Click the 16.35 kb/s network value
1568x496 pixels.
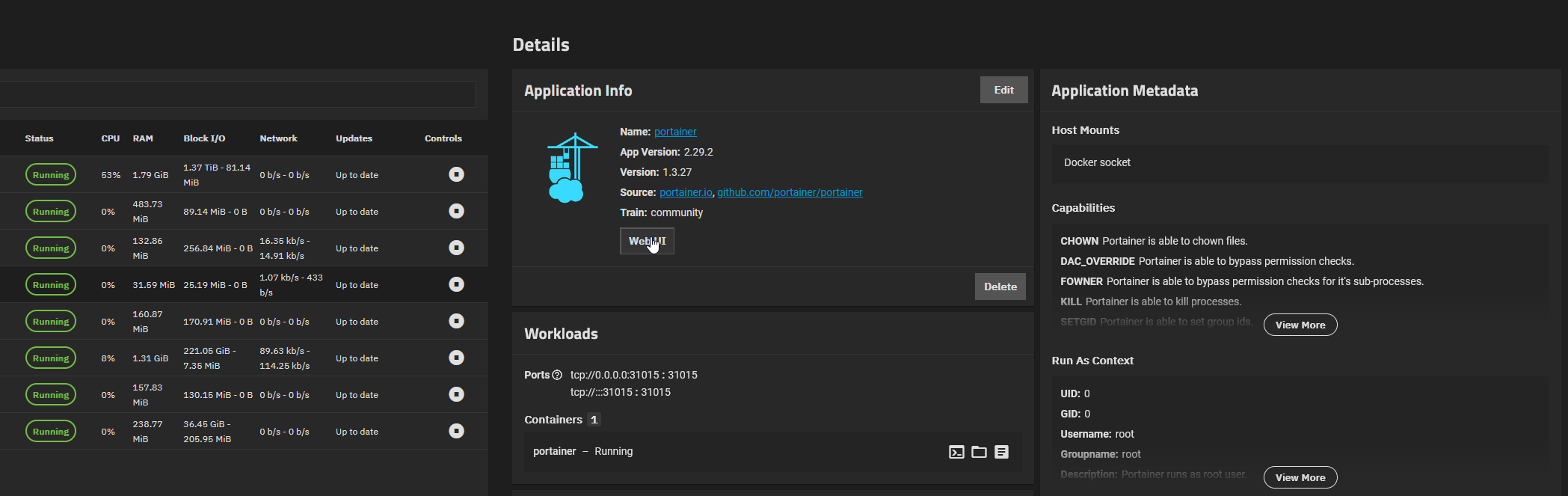coord(285,248)
